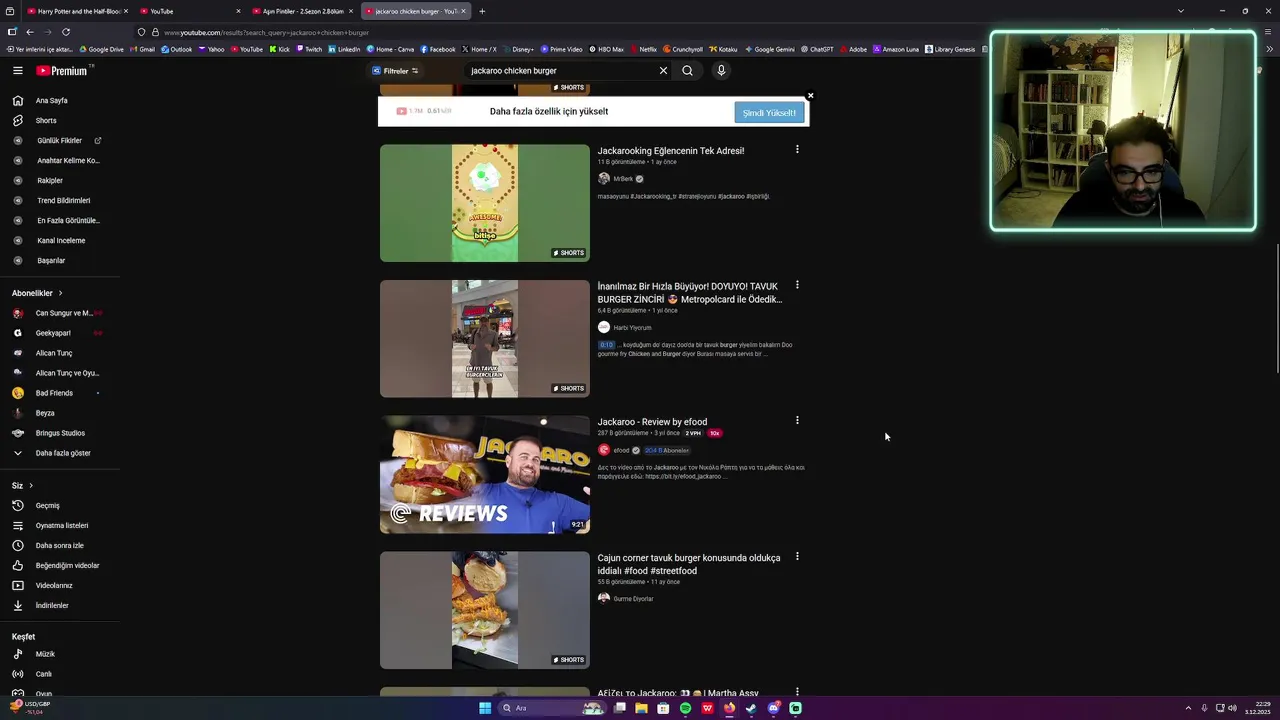Switch to the YouTube browser tab
This screenshot has height=720, width=1280.
click(x=190, y=11)
